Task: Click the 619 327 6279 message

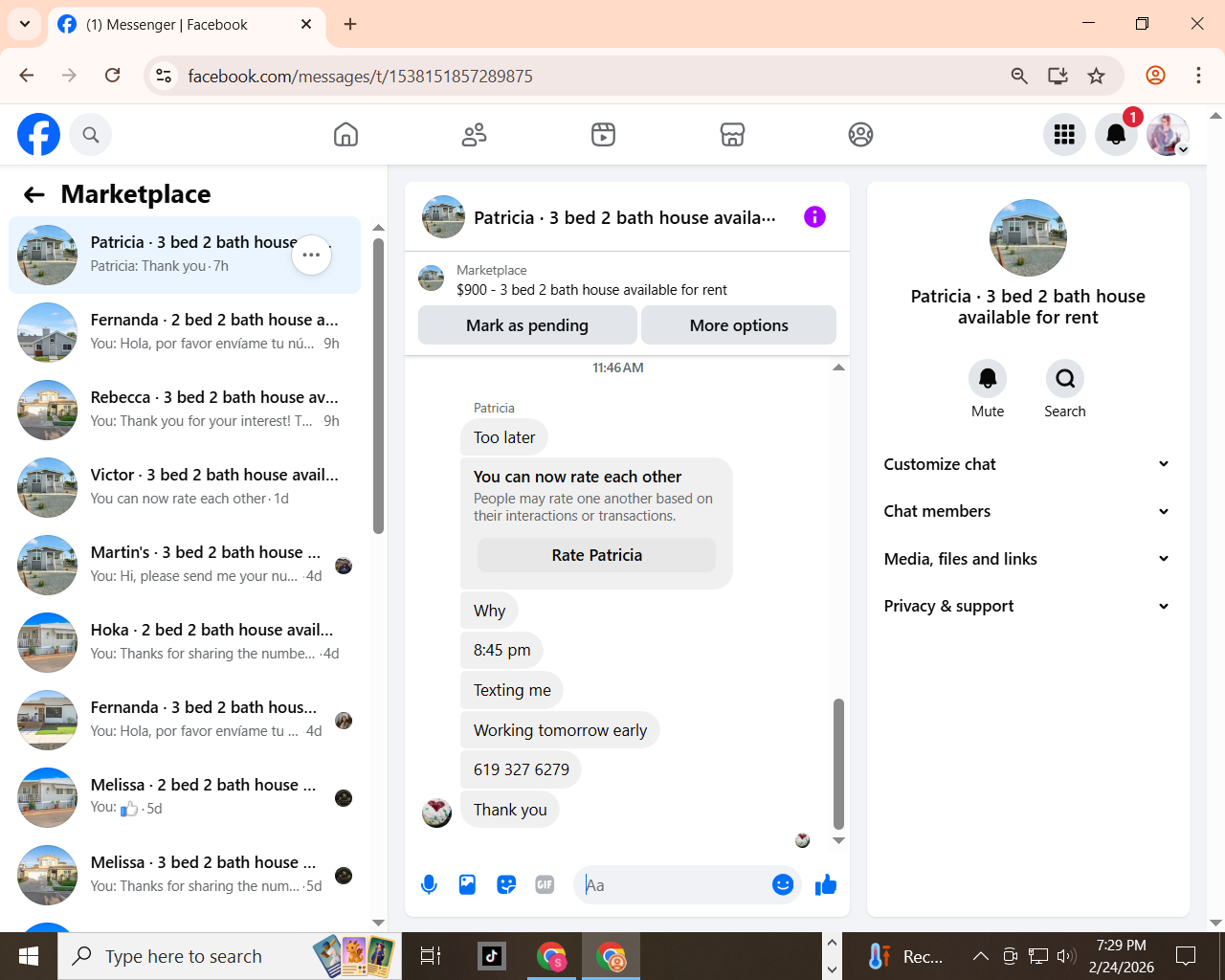Action: click(x=521, y=769)
